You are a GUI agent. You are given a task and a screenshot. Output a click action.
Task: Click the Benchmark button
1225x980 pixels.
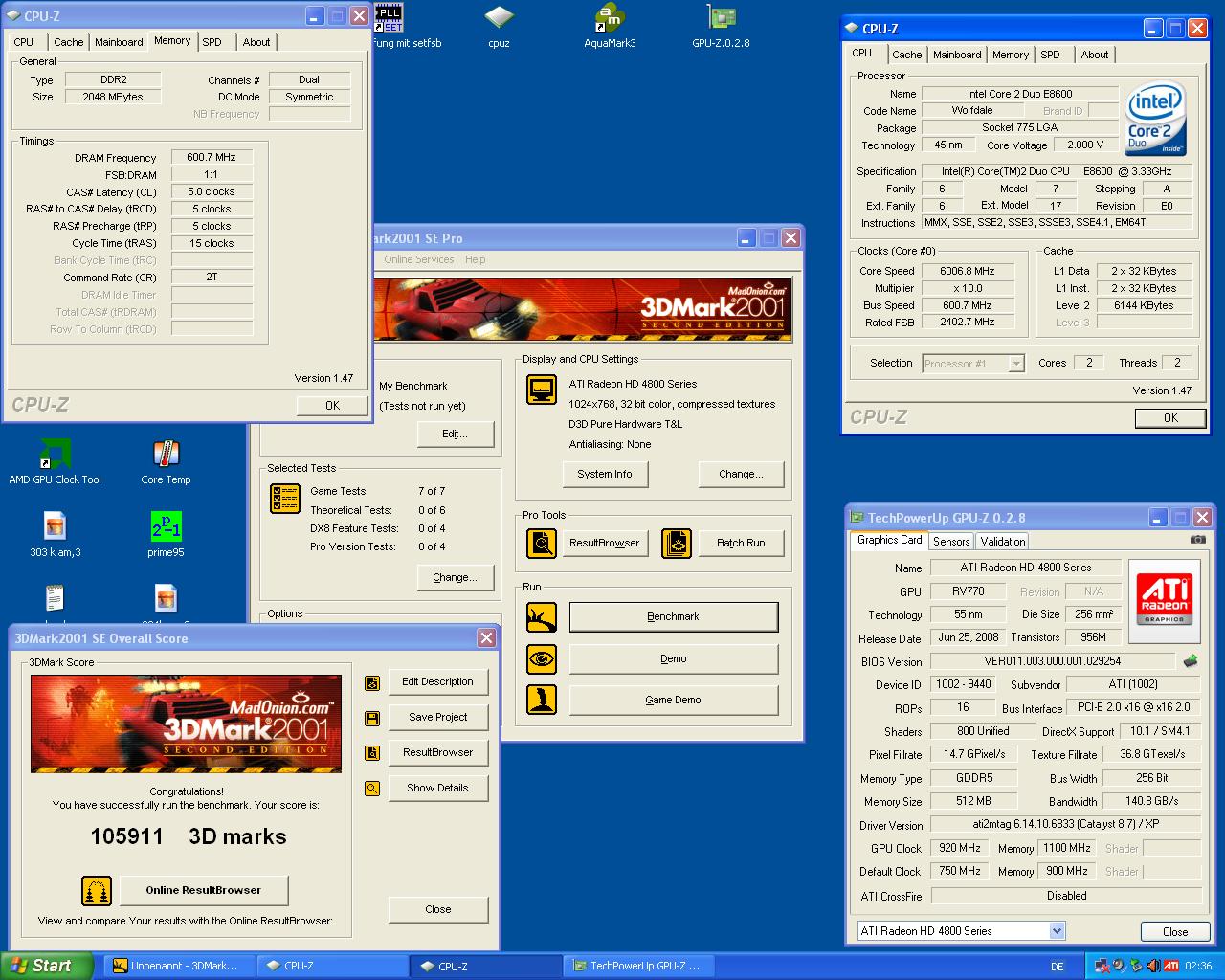click(x=674, y=617)
